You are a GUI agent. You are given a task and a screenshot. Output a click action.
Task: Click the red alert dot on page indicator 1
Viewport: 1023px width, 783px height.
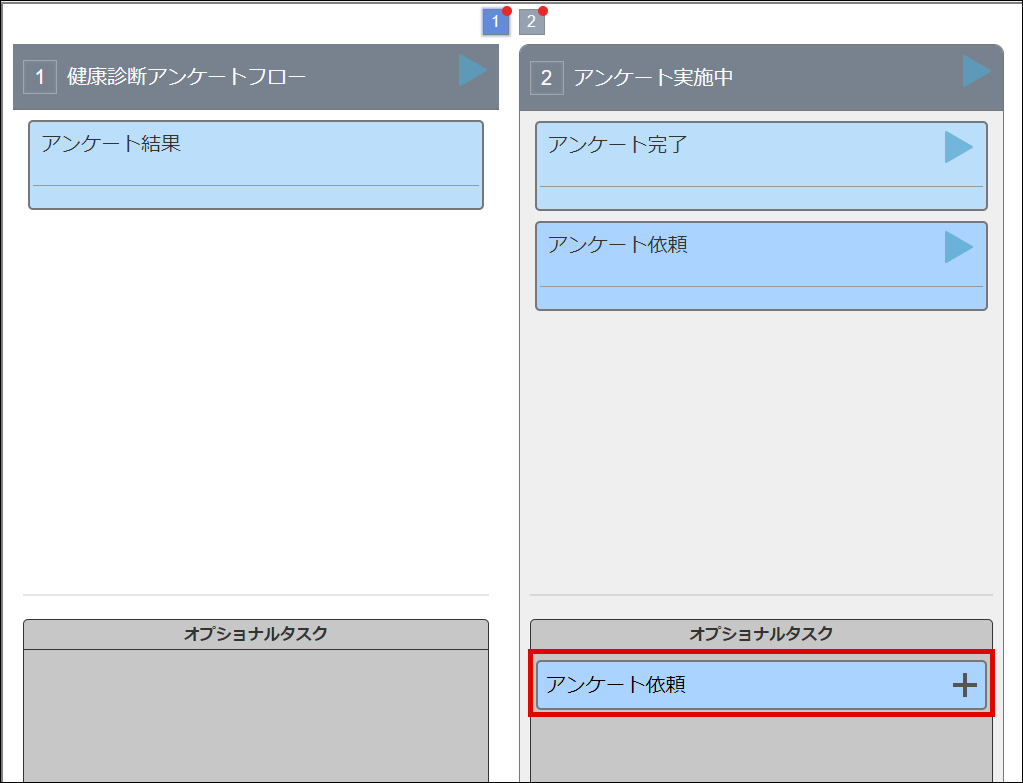[x=505, y=9]
